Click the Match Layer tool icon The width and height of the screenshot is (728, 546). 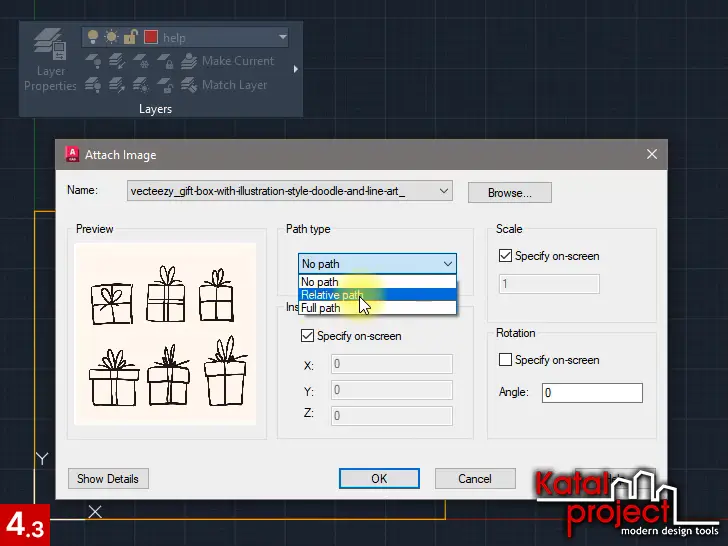coord(189,85)
